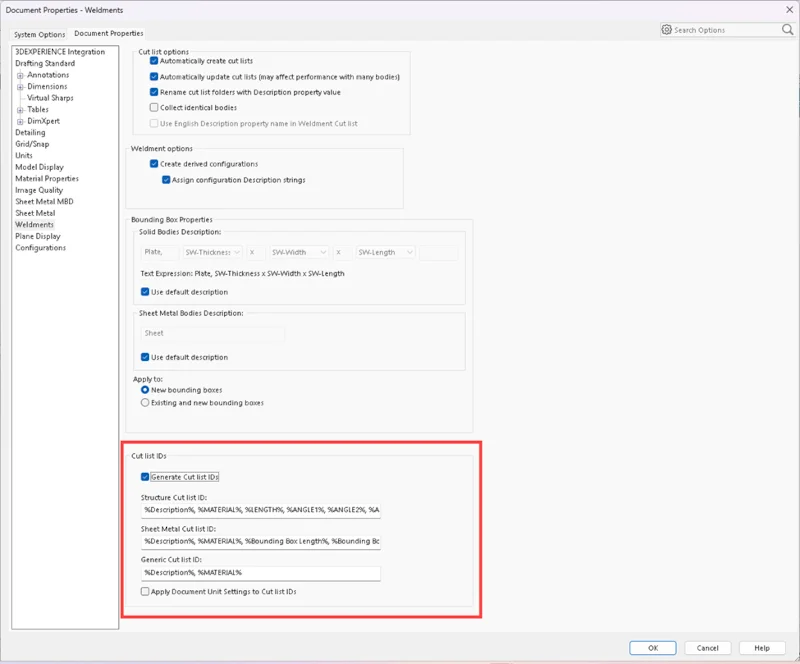Click the search magnifier icon
The width and height of the screenshot is (800, 664).
point(788,30)
